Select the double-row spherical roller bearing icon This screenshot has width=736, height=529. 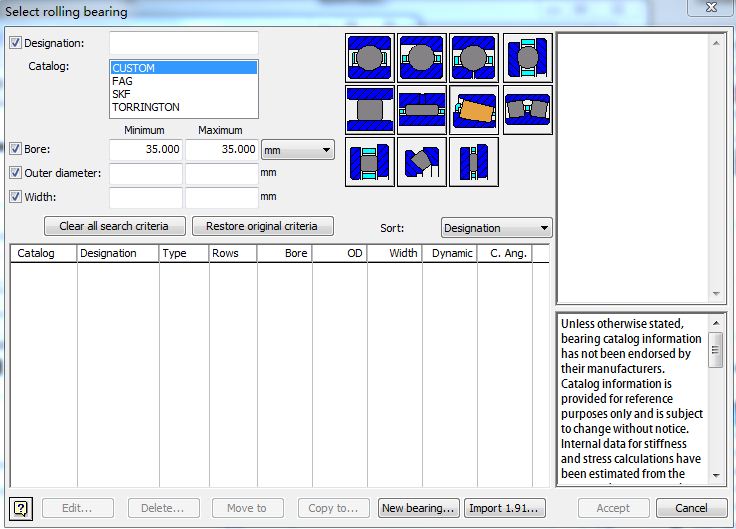tap(528, 110)
